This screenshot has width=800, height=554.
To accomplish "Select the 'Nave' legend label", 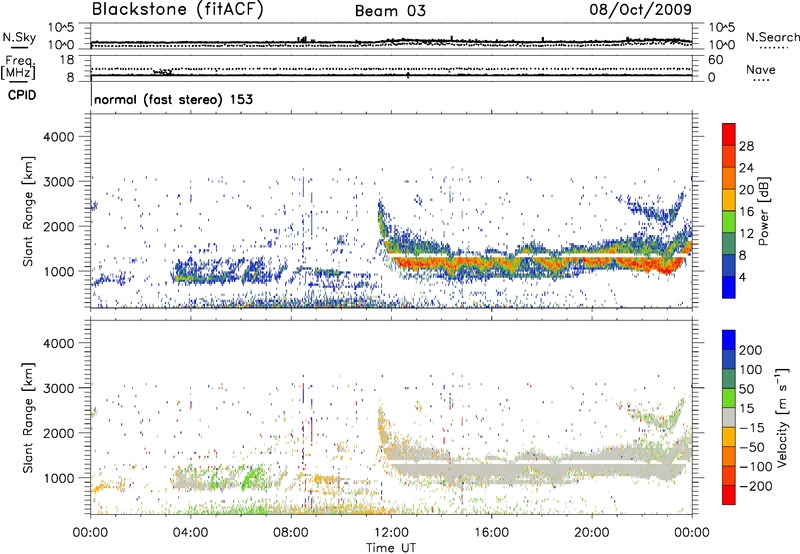I will (x=761, y=69).
